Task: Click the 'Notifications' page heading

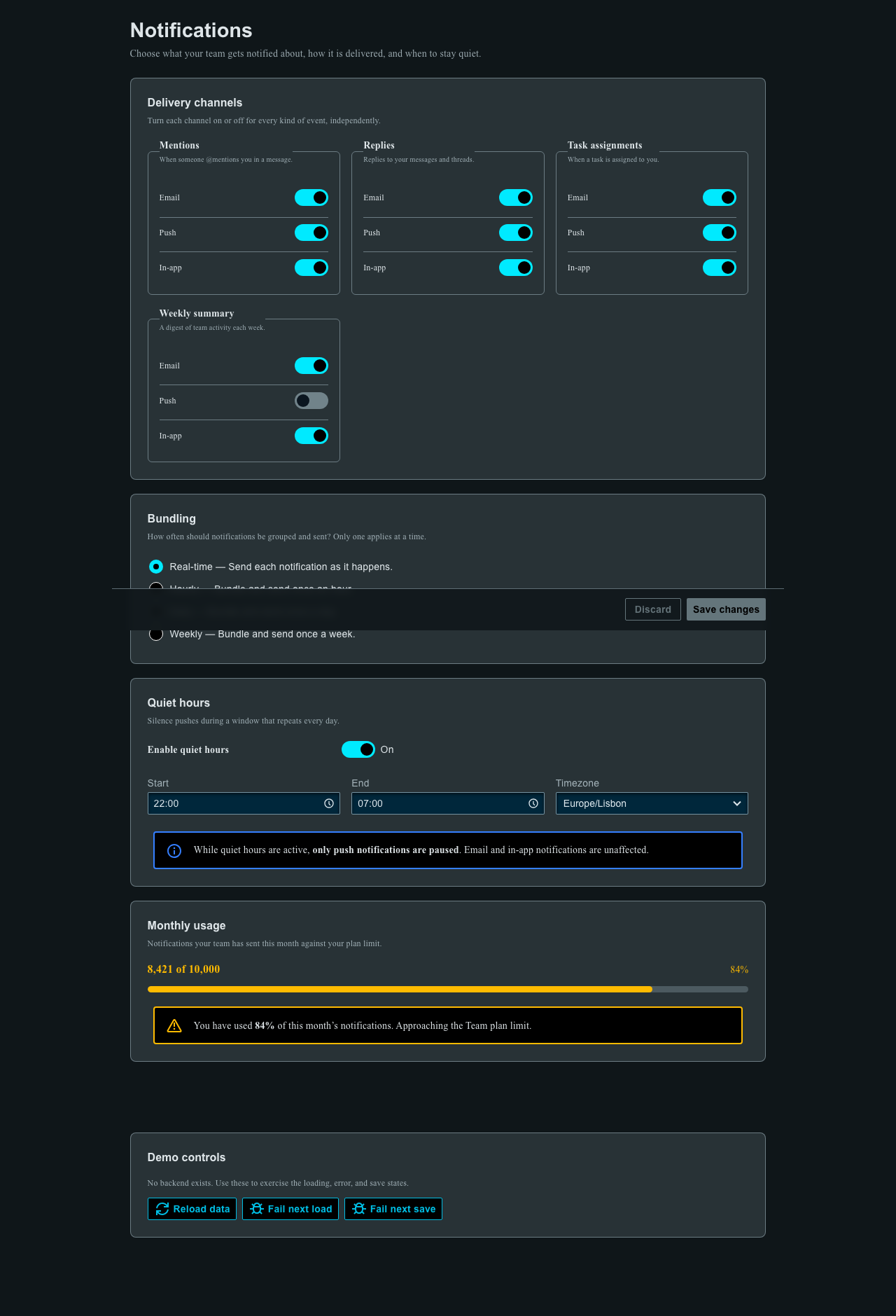Action: (191, 30)
